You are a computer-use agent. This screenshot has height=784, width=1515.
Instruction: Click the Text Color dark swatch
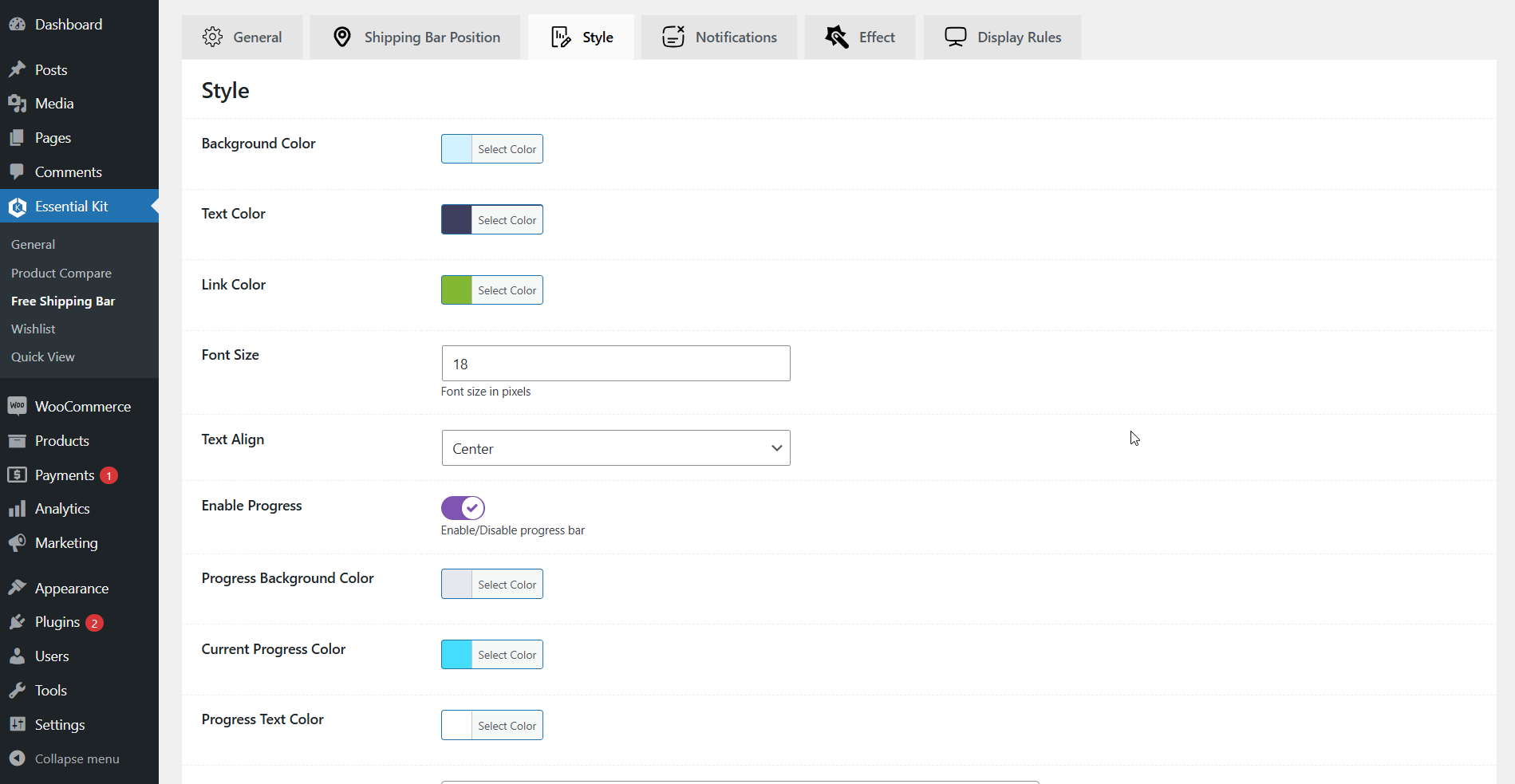[457, 220]
